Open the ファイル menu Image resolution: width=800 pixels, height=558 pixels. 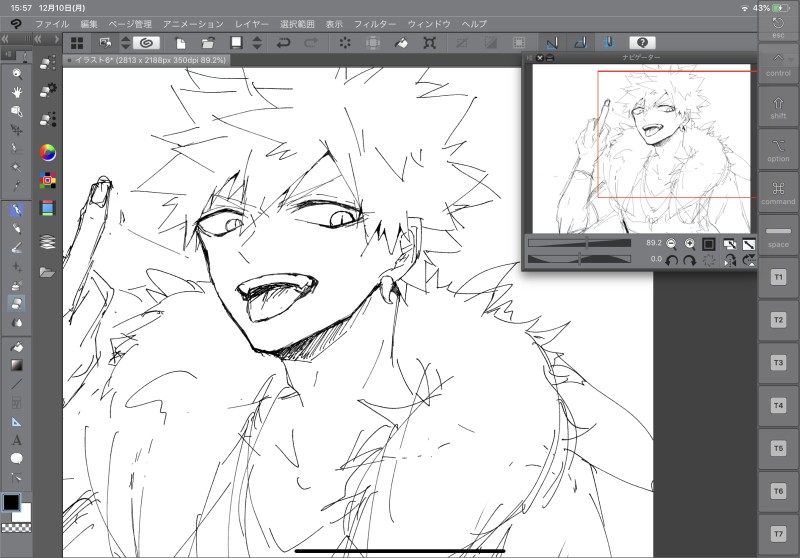click(x=52, y=24)
